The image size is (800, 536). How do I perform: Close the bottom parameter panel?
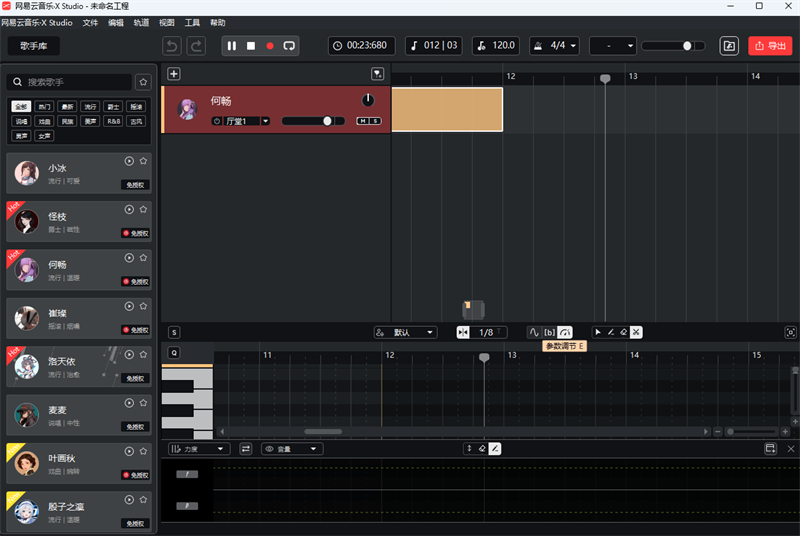(790, 449)
